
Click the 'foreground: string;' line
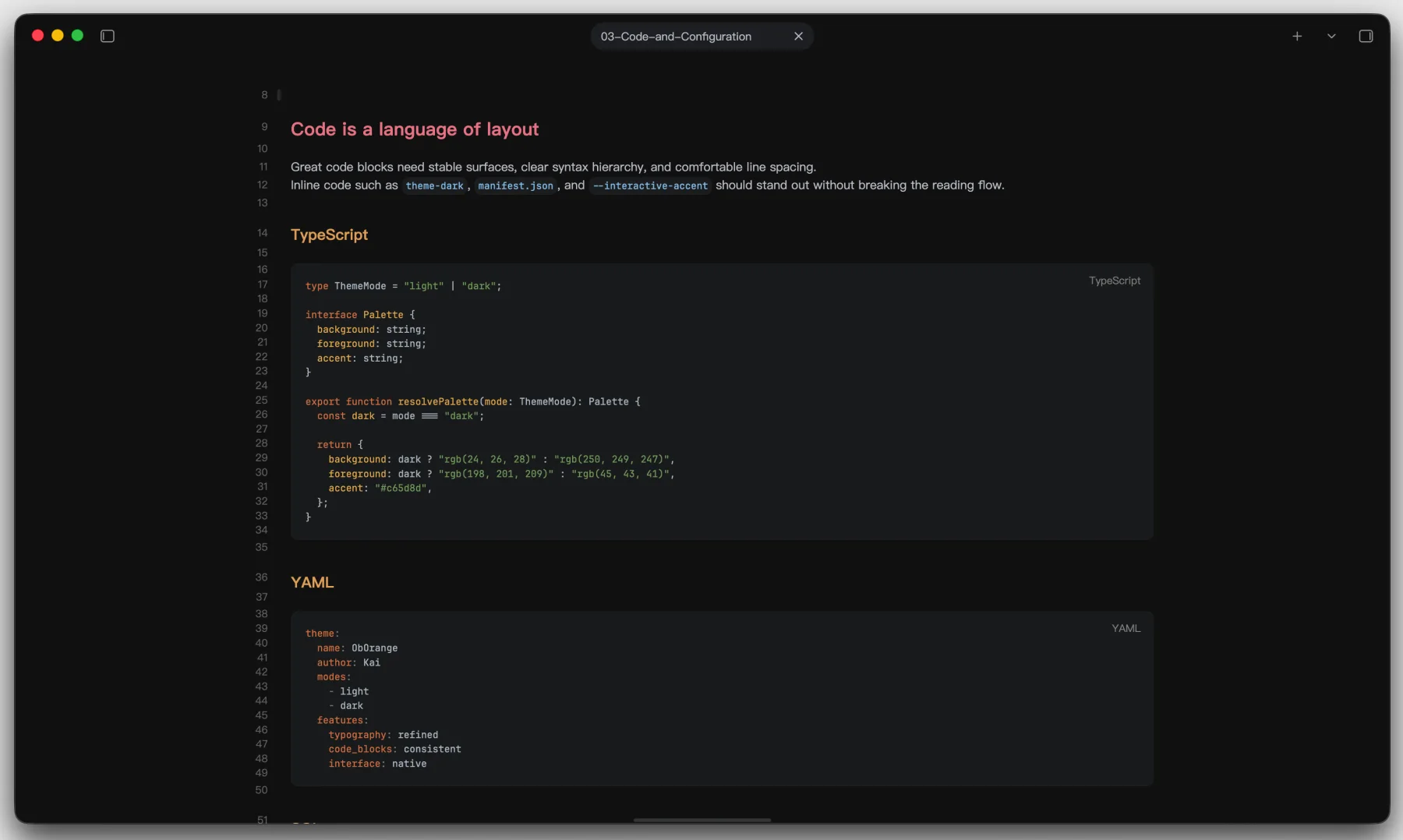(371, 344)
